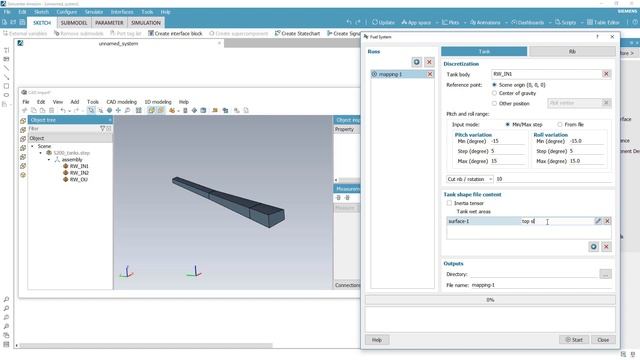Viewport: 640px width, 360px height.
Task: Click the text tool in left sidebar
Action: coord(6,50)
